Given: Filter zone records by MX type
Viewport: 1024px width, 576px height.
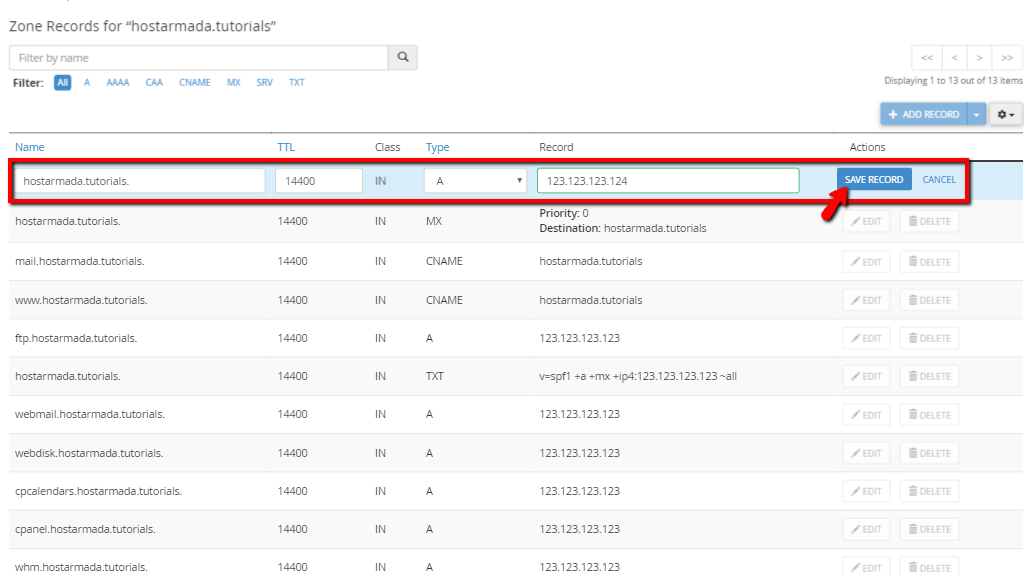Looking at the screenshot, I should click(234, 82).
